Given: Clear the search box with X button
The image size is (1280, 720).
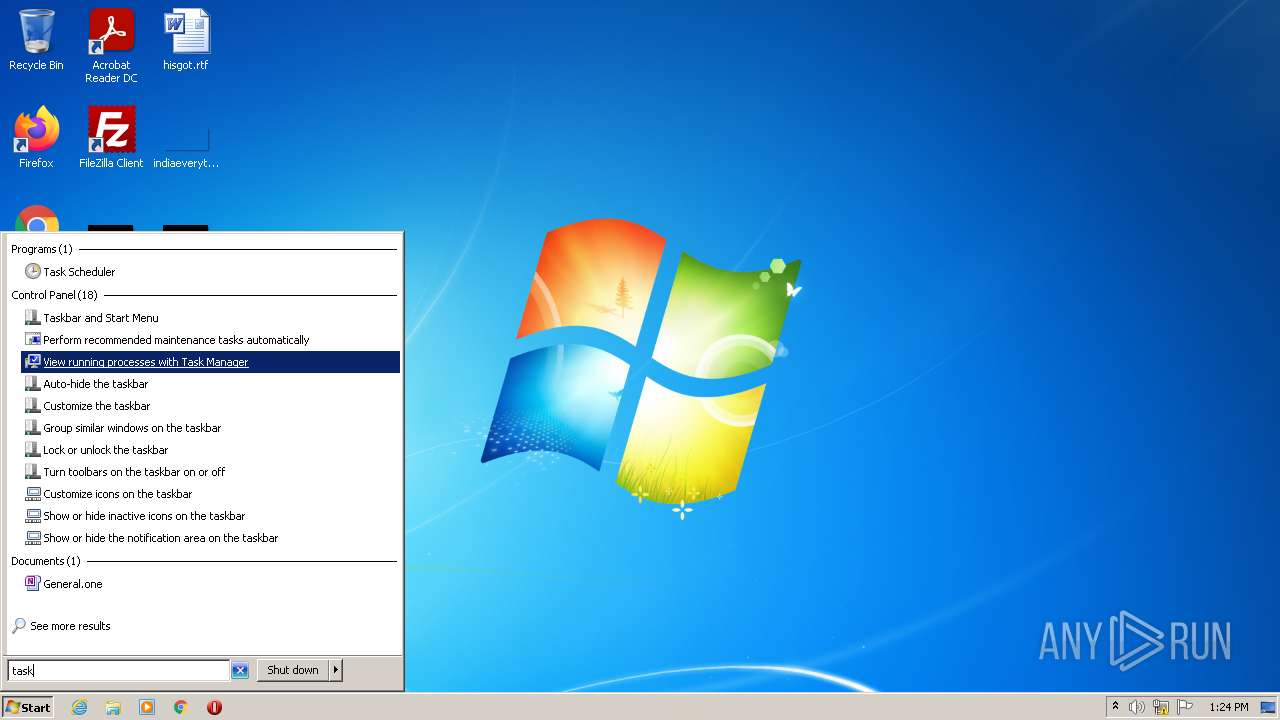Looking at the screenshot, I should (240, 671).
